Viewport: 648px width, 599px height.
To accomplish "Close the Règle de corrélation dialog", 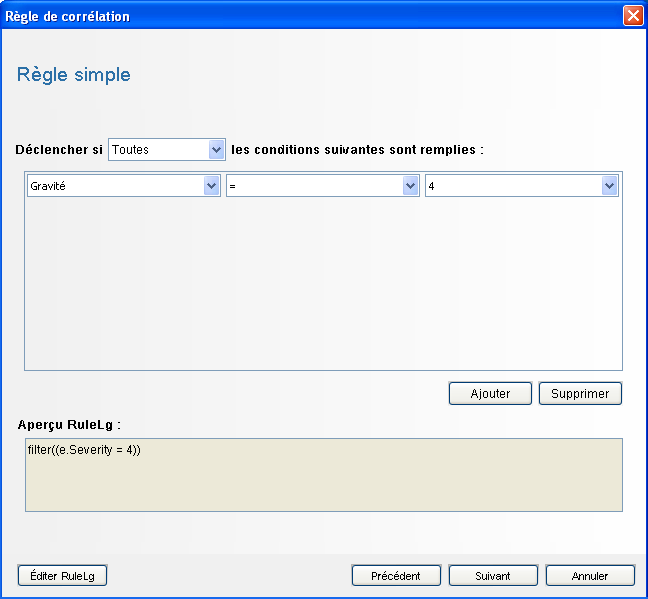I will click(632, 16).
